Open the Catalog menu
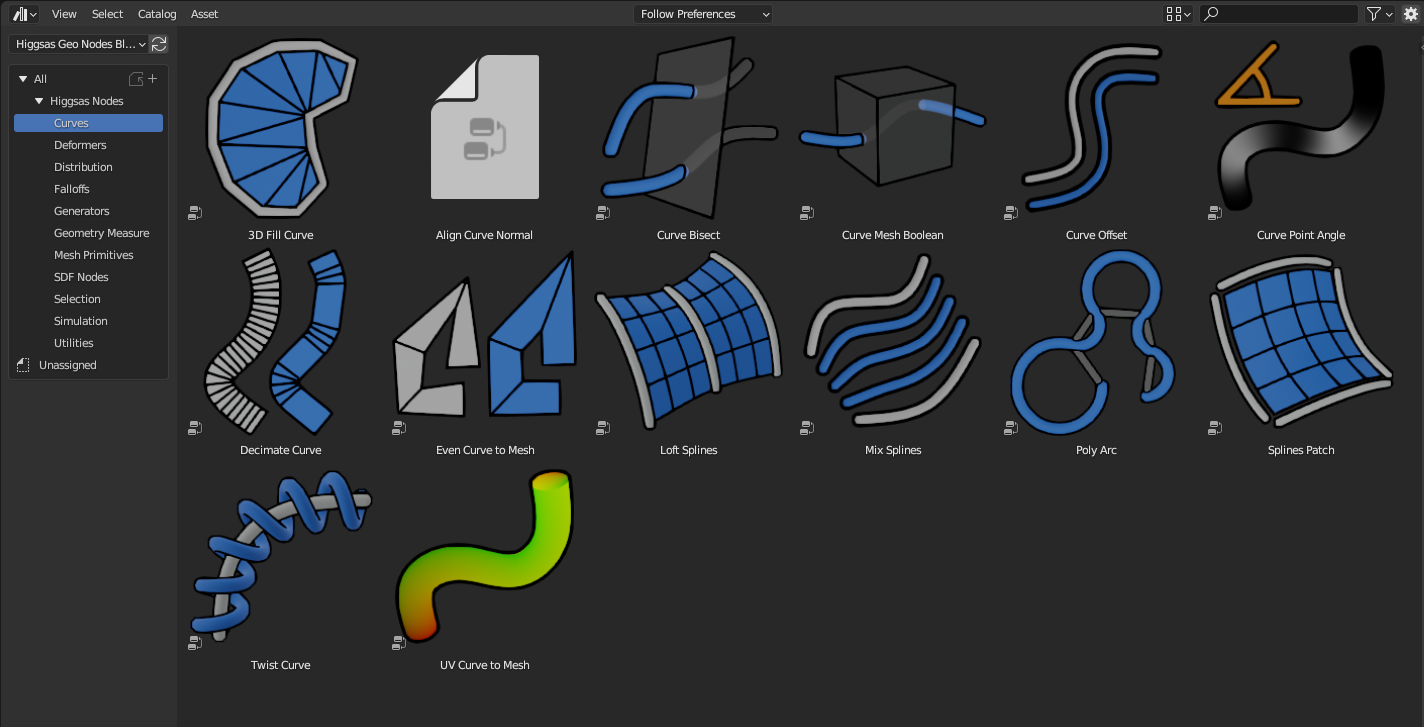The height and width of the screenshot is (727, 1424). click(156, 13)
